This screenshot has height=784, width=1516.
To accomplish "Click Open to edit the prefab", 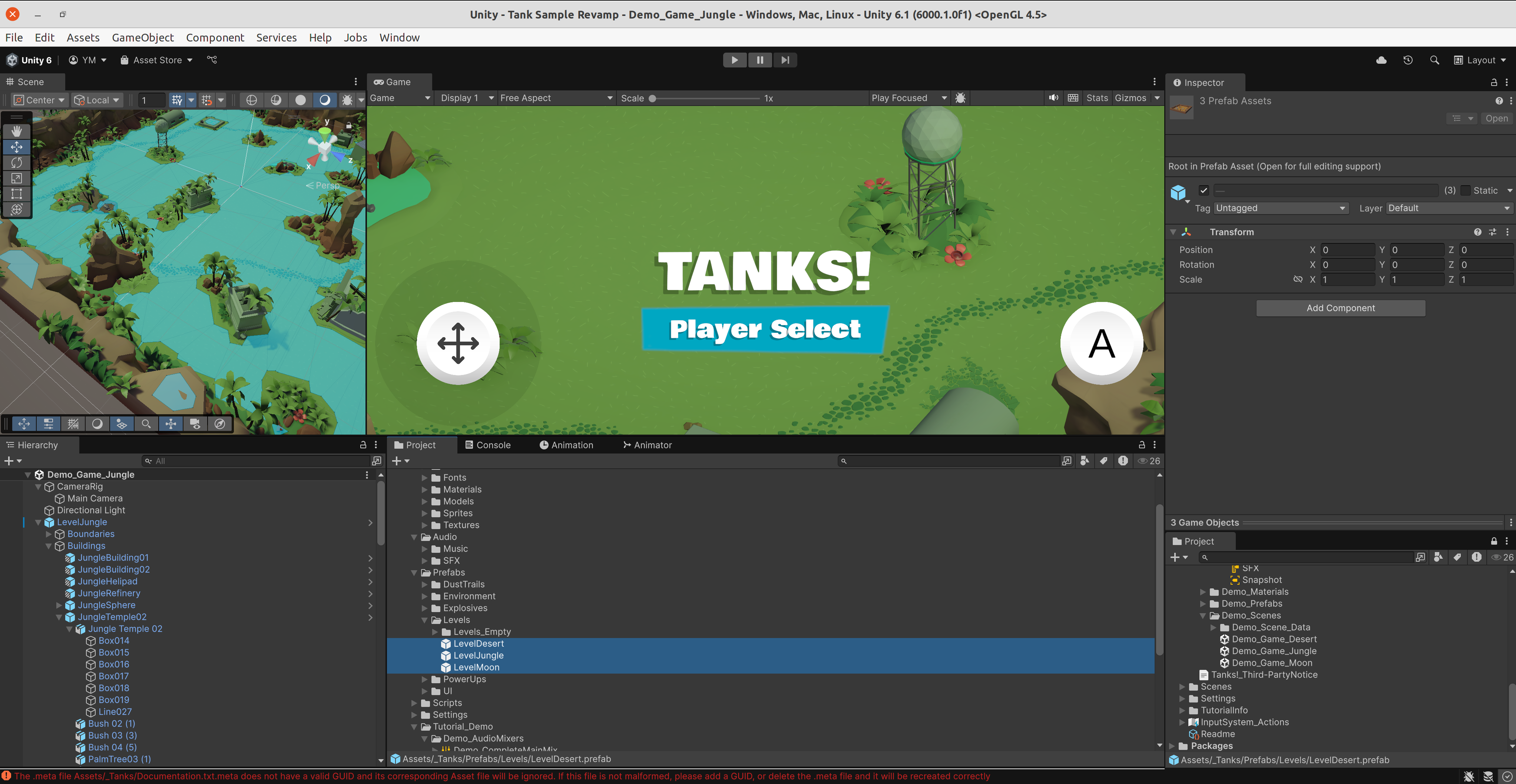I will (1497, 118).
